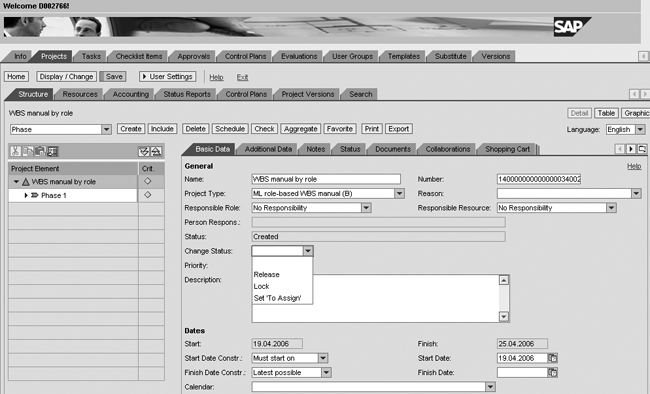Open the Start Date Constr. dropdown
This screenshot has height=394, width=650.
tap(323, 358)
